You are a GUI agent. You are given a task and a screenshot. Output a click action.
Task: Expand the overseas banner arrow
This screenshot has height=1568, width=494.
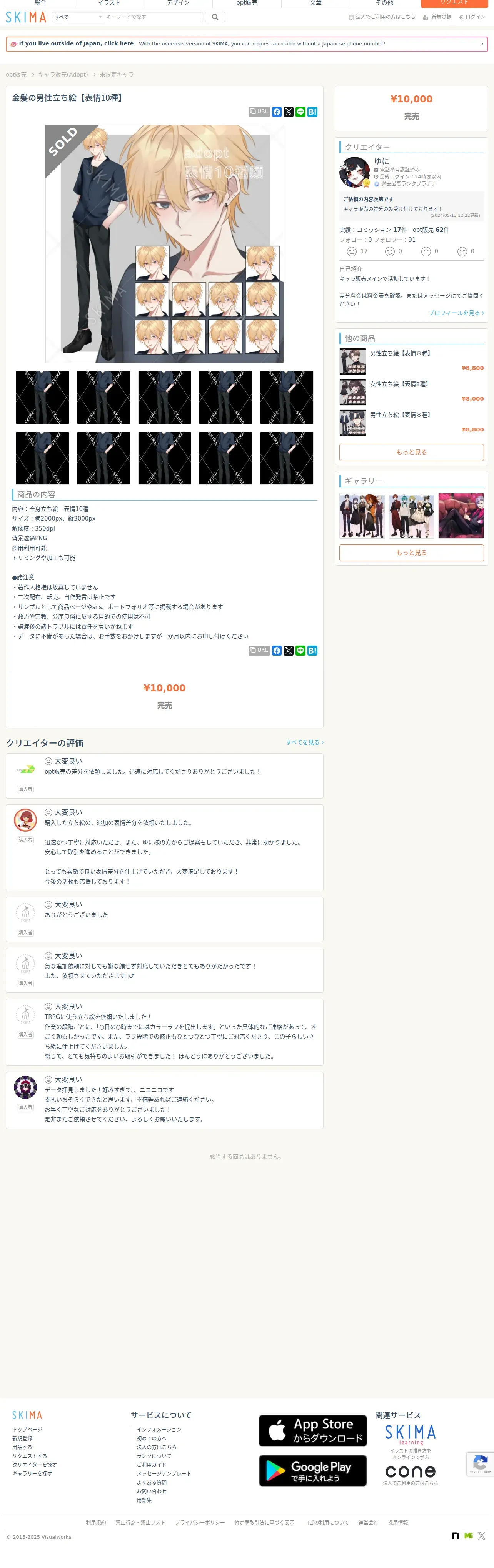click(482, 44)
